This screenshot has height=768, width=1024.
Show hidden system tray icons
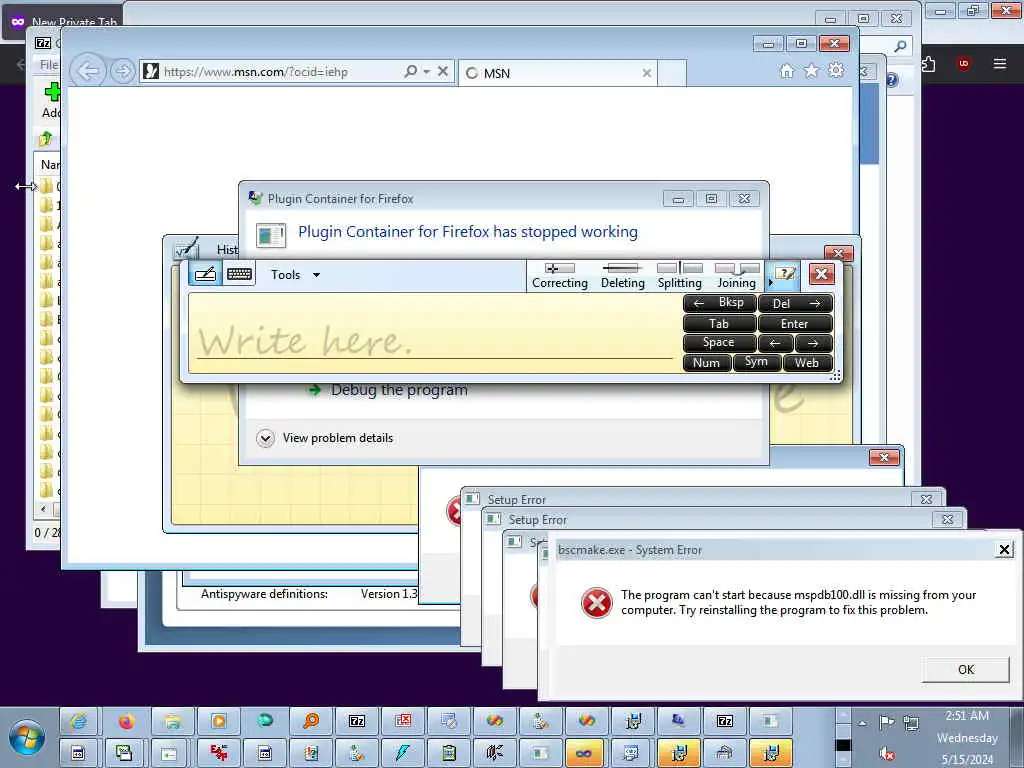pyautogui.click(x=862, y=723)
